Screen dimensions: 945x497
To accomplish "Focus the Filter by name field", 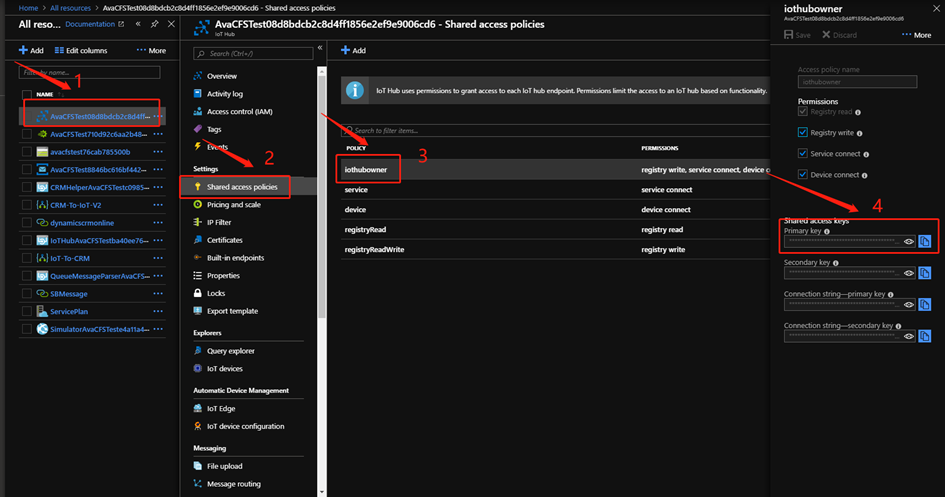I will 90,72.
